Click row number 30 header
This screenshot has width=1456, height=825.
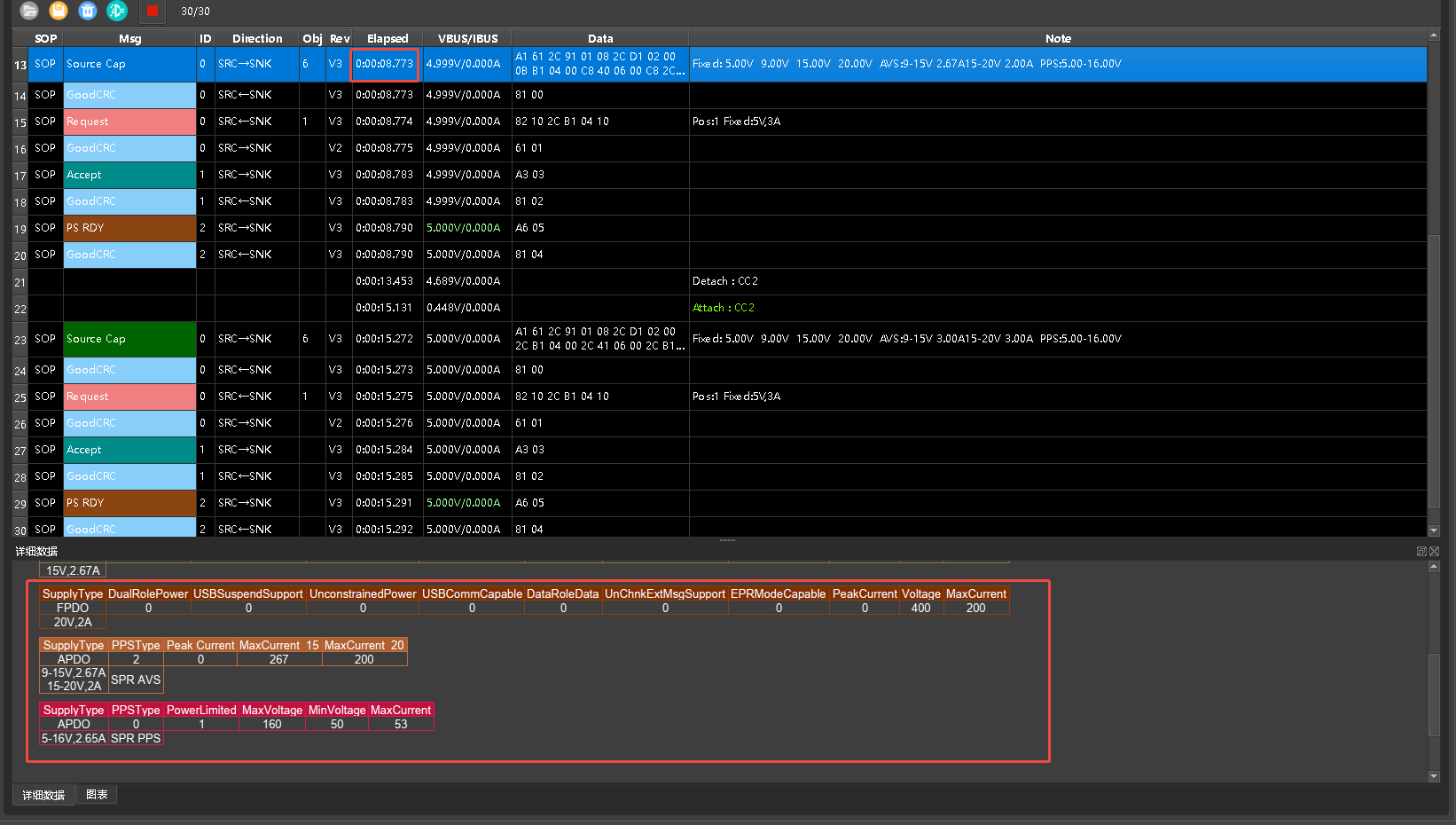click(20, 530)
